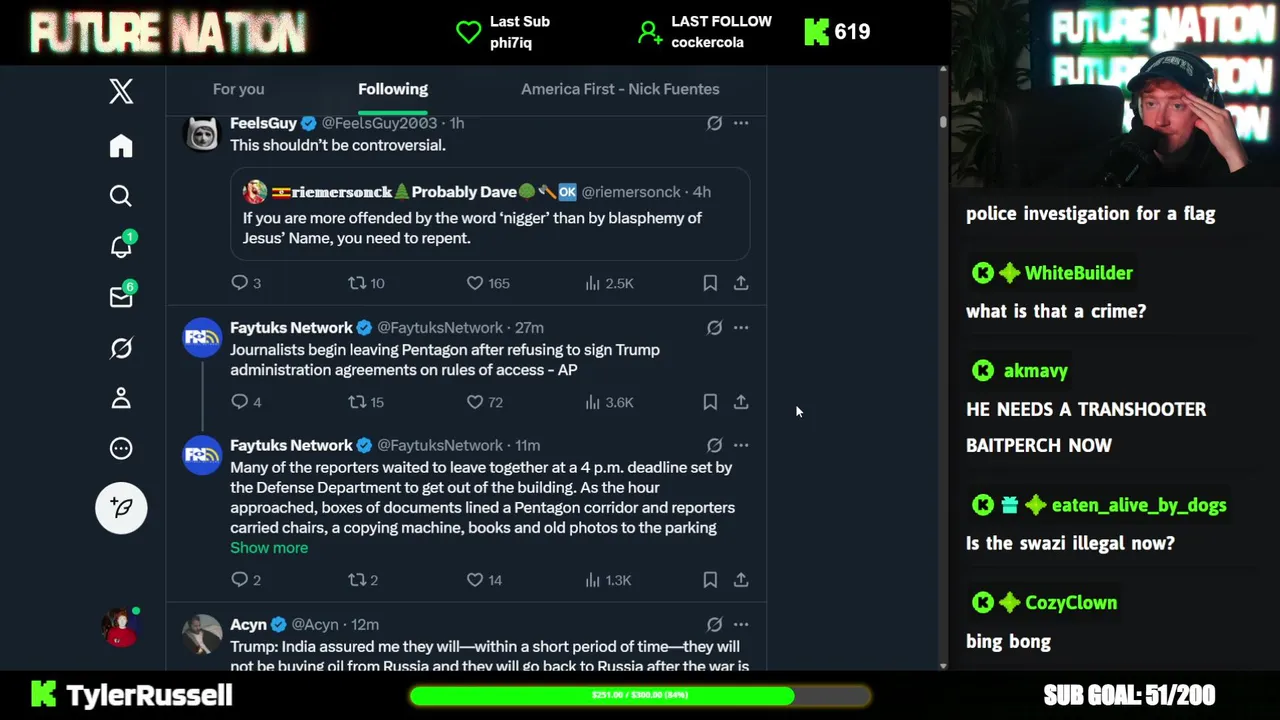This screenshot has width=1280, height=720.
Task: Click akmavy username in chat
Action: tap(1035, 371)
